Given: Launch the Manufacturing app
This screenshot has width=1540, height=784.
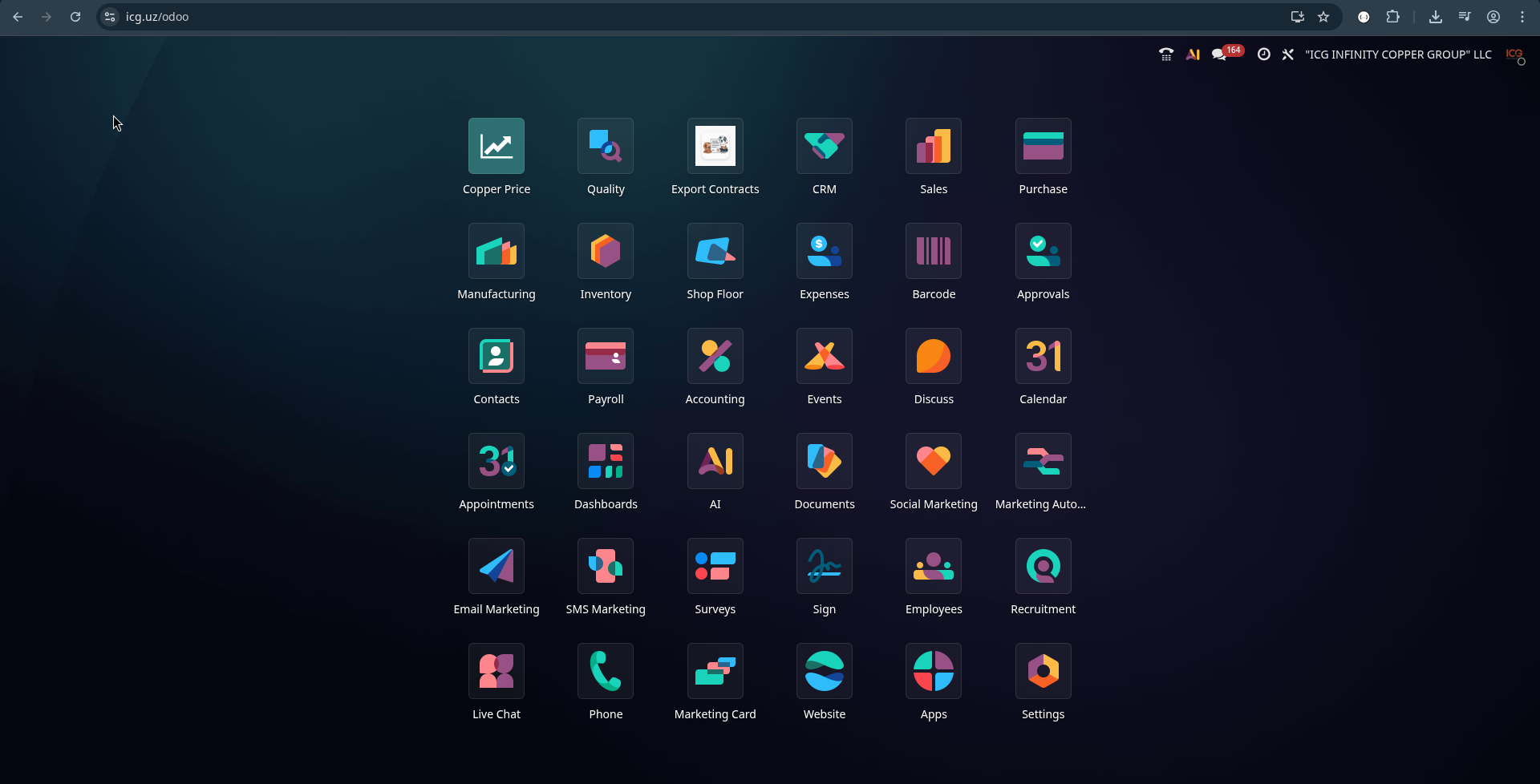Looking at the screenshot, I should [496, 251].
